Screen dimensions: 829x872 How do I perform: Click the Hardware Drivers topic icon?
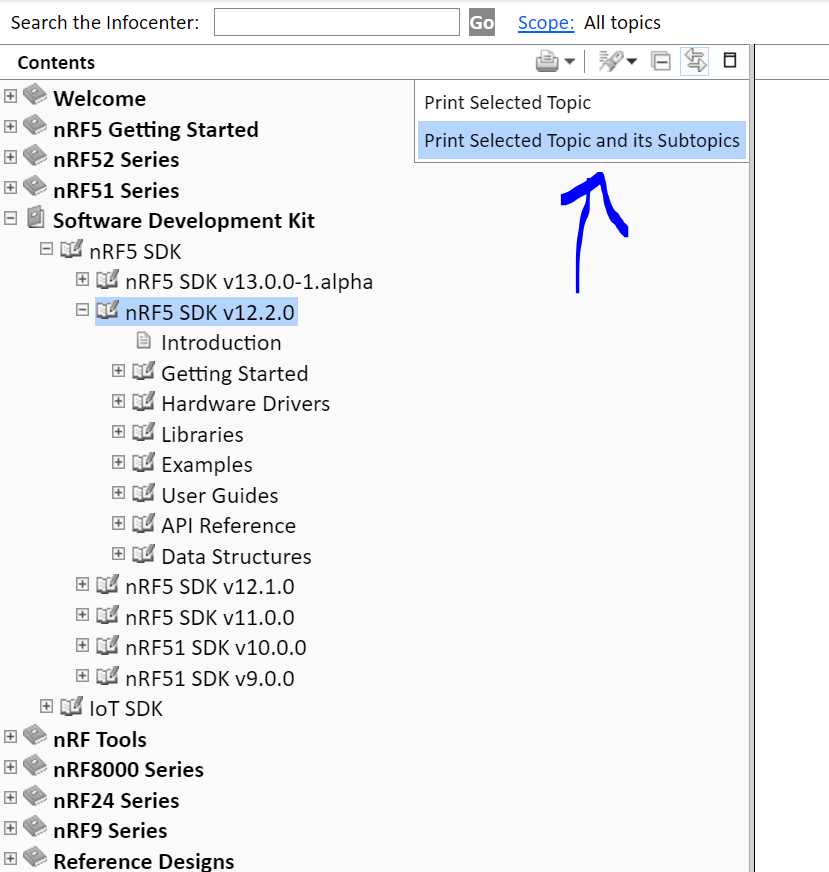(x=143, y=402)
